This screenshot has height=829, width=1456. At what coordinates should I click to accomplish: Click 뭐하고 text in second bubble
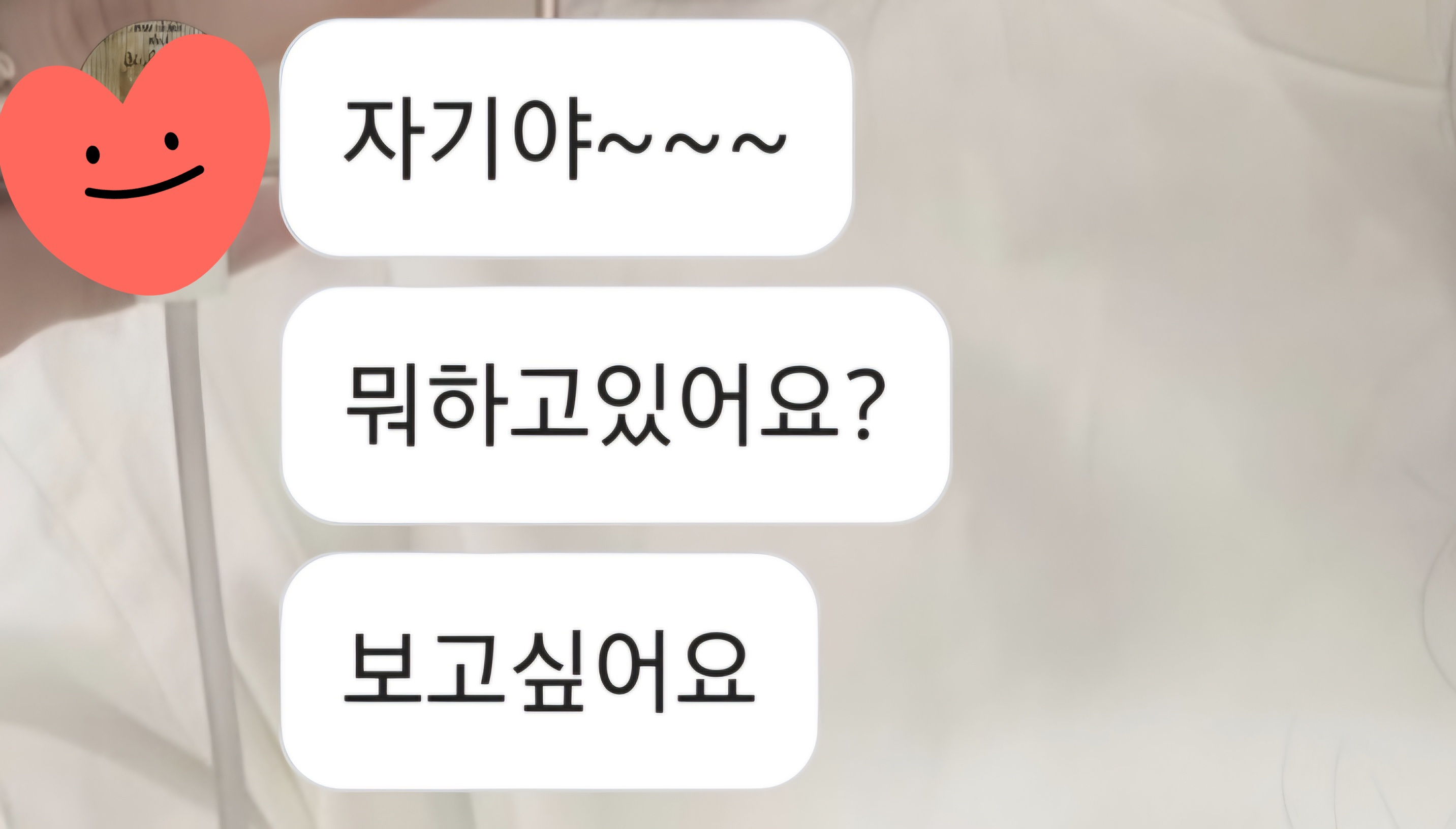point(468,405)
